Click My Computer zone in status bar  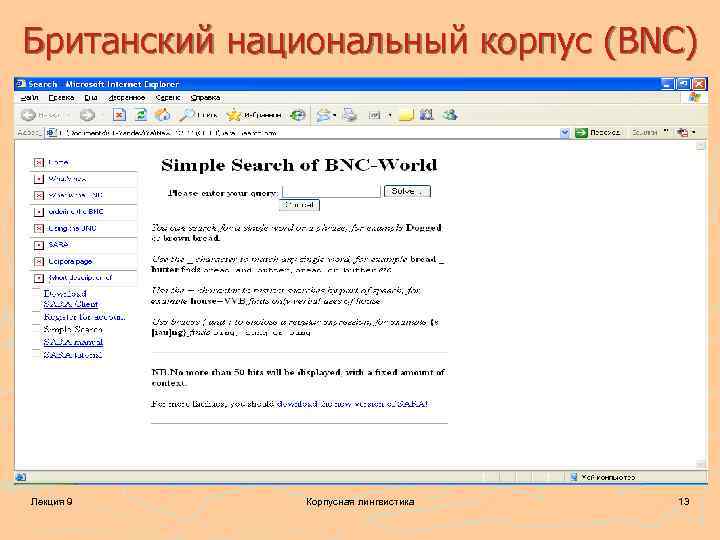click(x=602, y=477)
